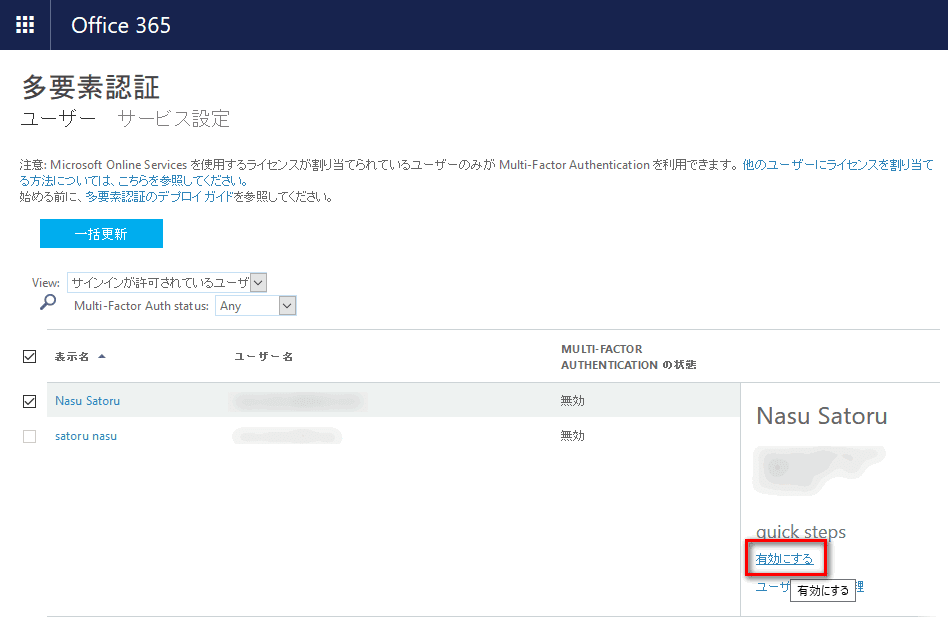Click 無効 status in Nasu Satoru row
948x628 pixels.
click(x=573, y=400)
